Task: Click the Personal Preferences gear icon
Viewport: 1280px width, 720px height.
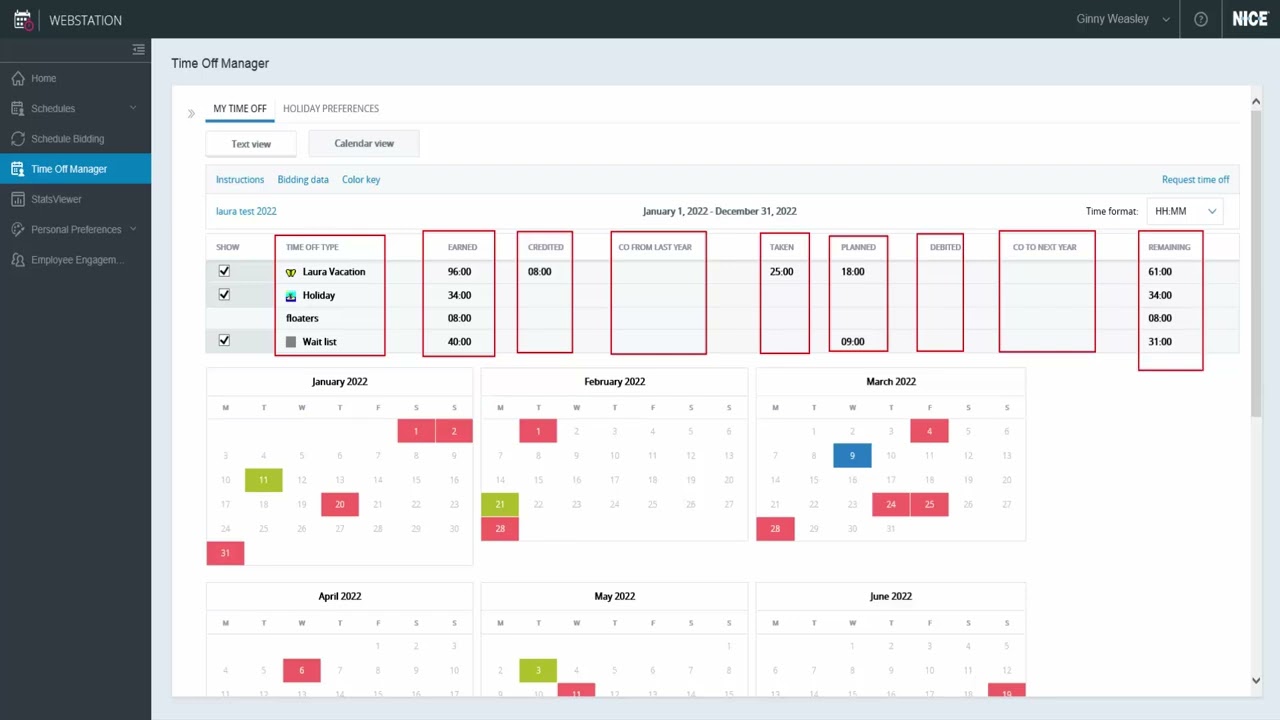Action: [18, 229]
